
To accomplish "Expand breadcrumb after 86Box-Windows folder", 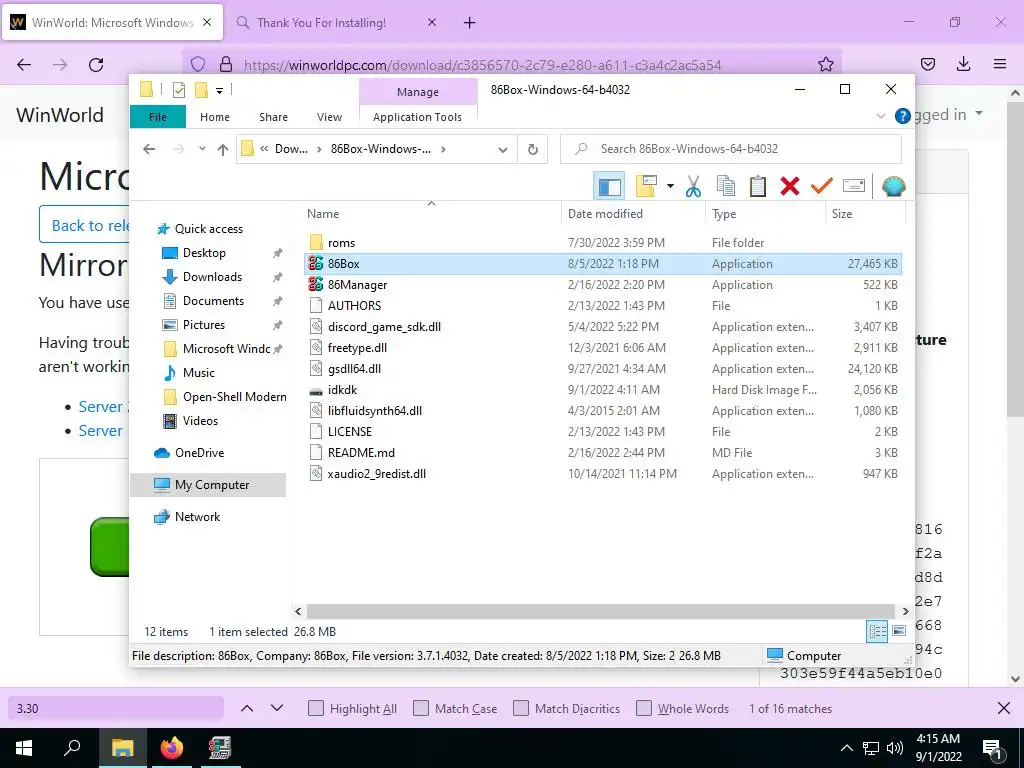I will click(443, 150).
